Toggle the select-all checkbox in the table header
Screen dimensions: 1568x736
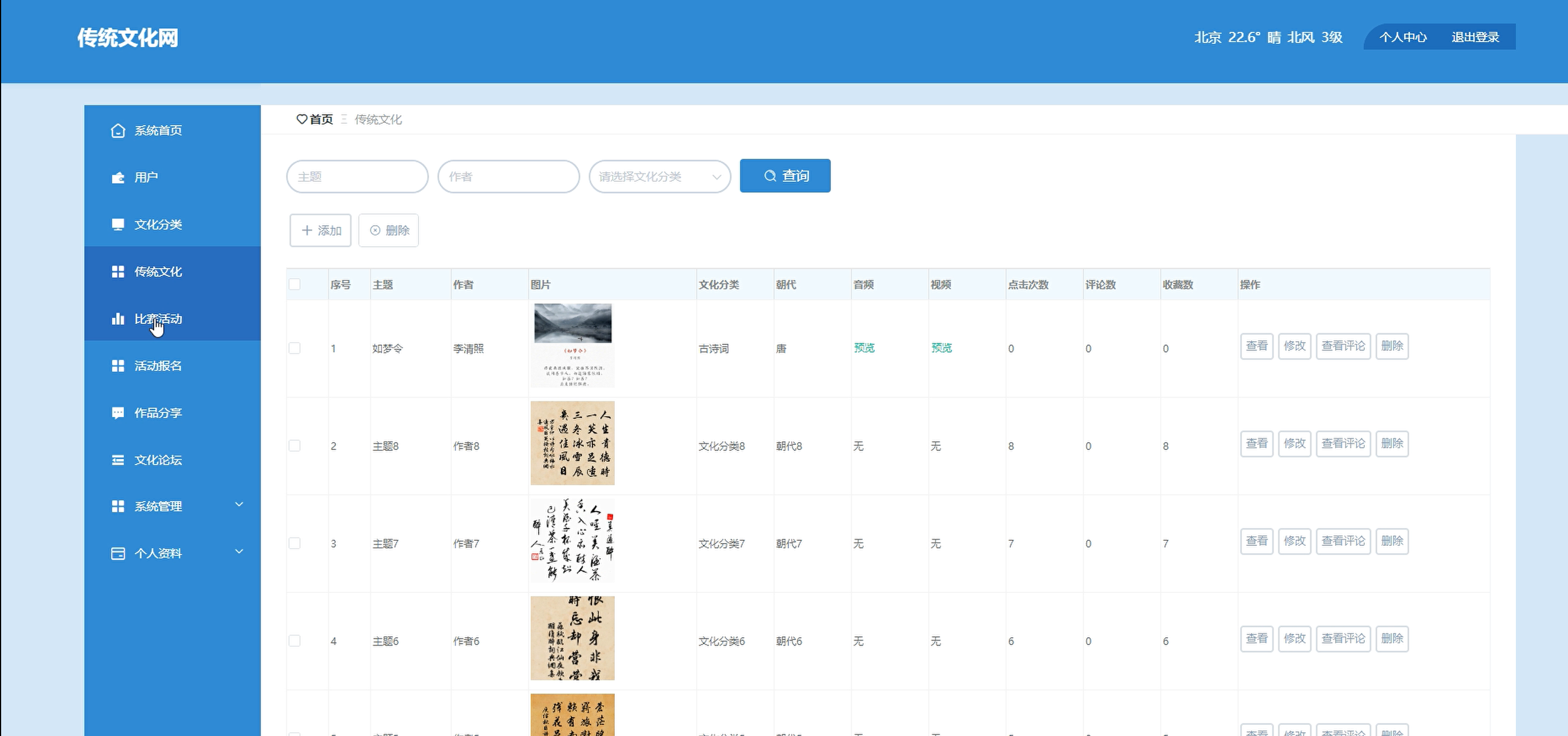295,284
